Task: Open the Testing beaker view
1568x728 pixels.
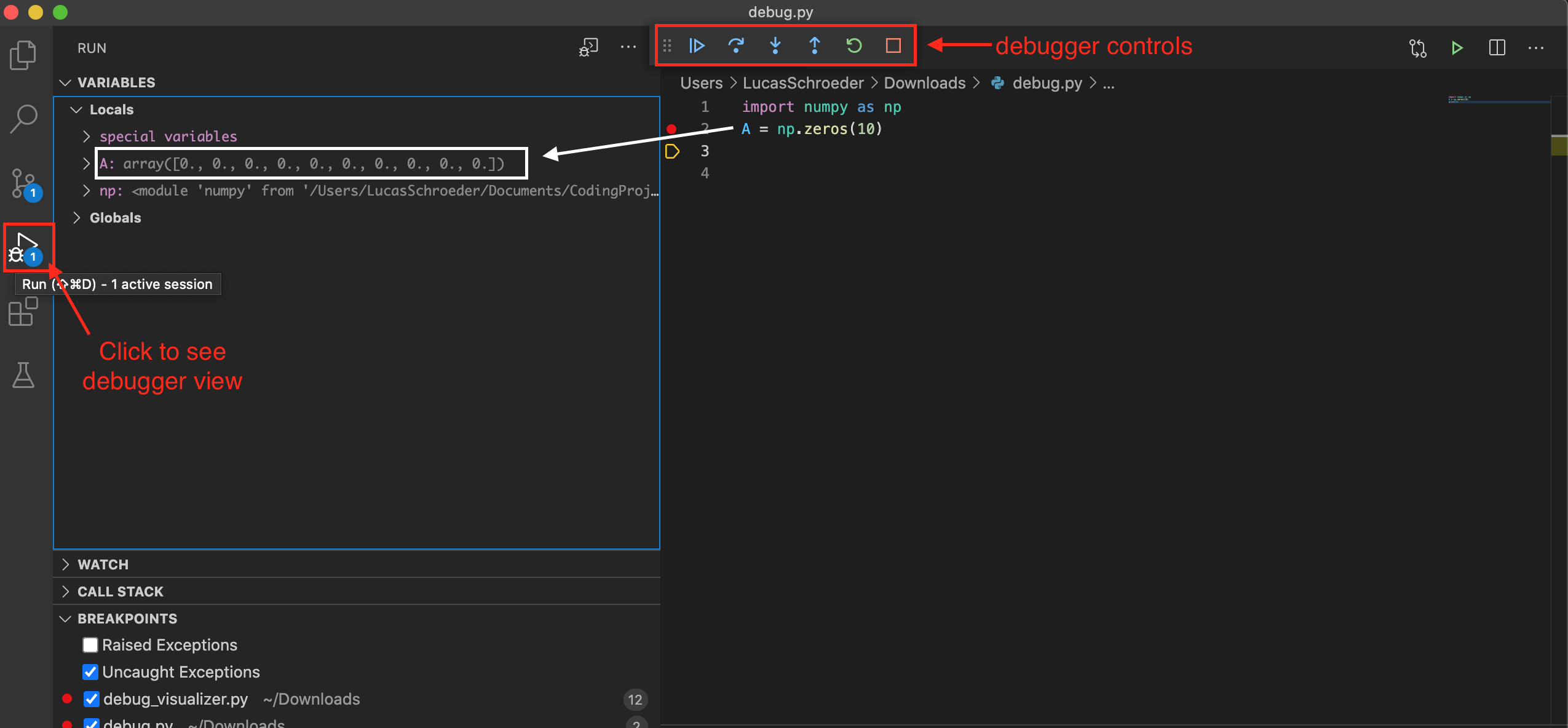Action: (x=25, y=376)
